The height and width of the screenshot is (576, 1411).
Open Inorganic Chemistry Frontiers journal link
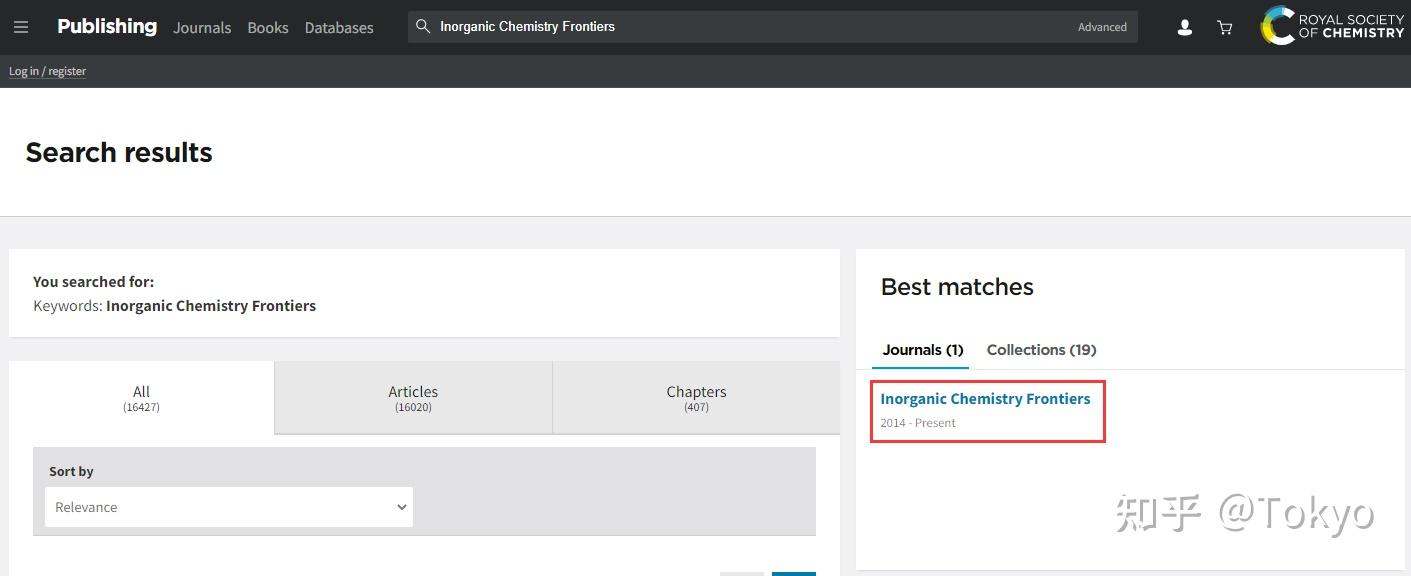[985, 399]
